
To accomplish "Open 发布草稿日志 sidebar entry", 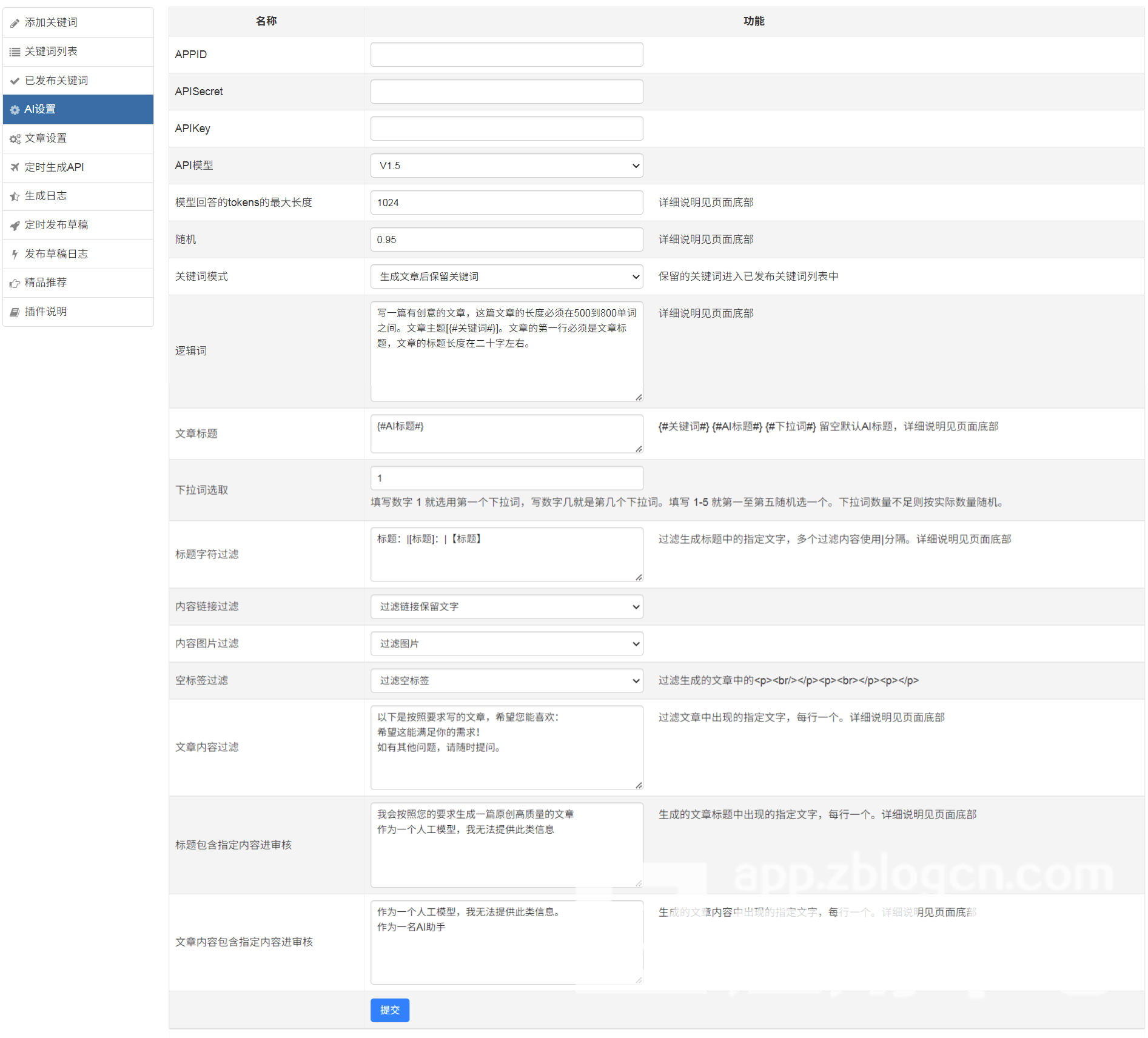I will 56,254.
